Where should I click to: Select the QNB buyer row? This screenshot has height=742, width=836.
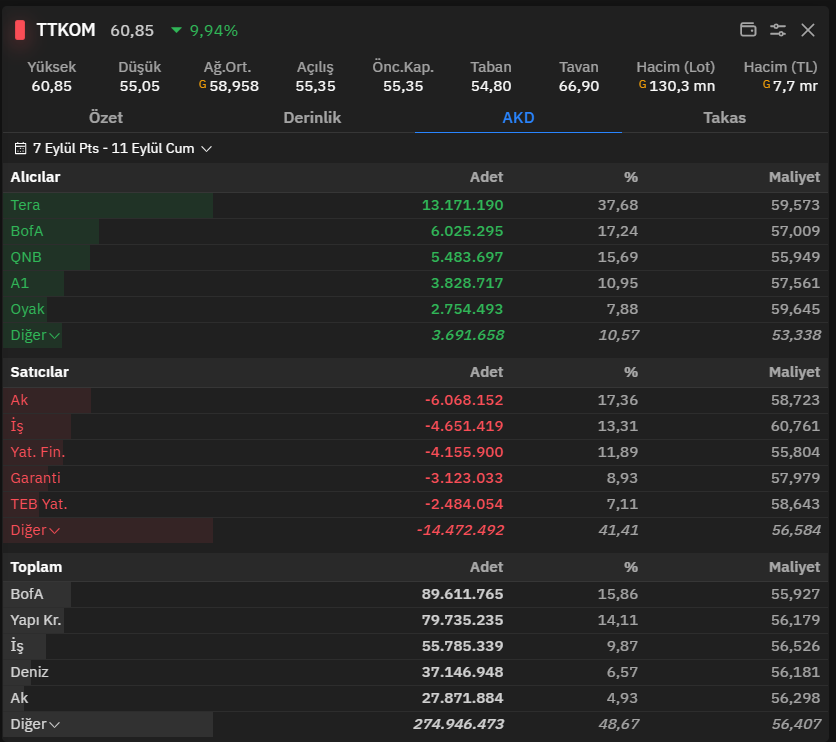tap(415, 257)
